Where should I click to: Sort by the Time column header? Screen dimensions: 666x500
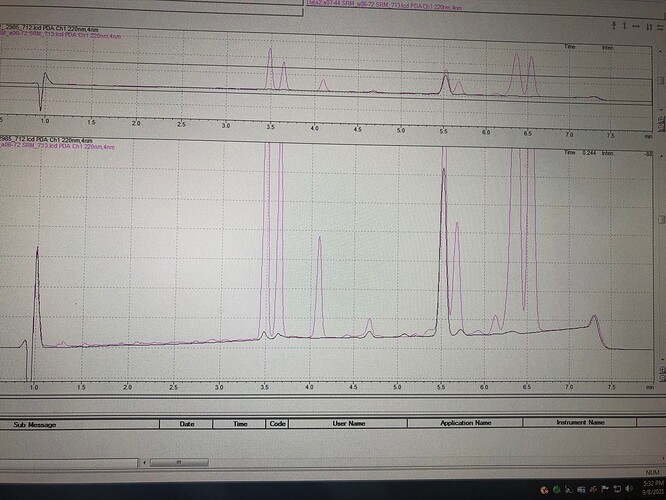point(240,424)
